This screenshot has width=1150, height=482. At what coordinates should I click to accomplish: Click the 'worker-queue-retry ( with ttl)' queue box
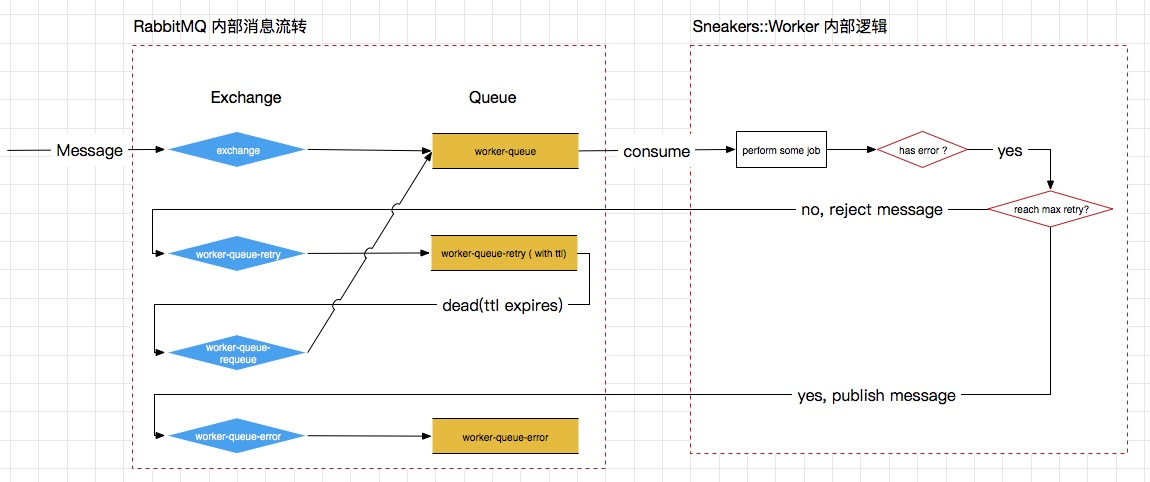505,254
